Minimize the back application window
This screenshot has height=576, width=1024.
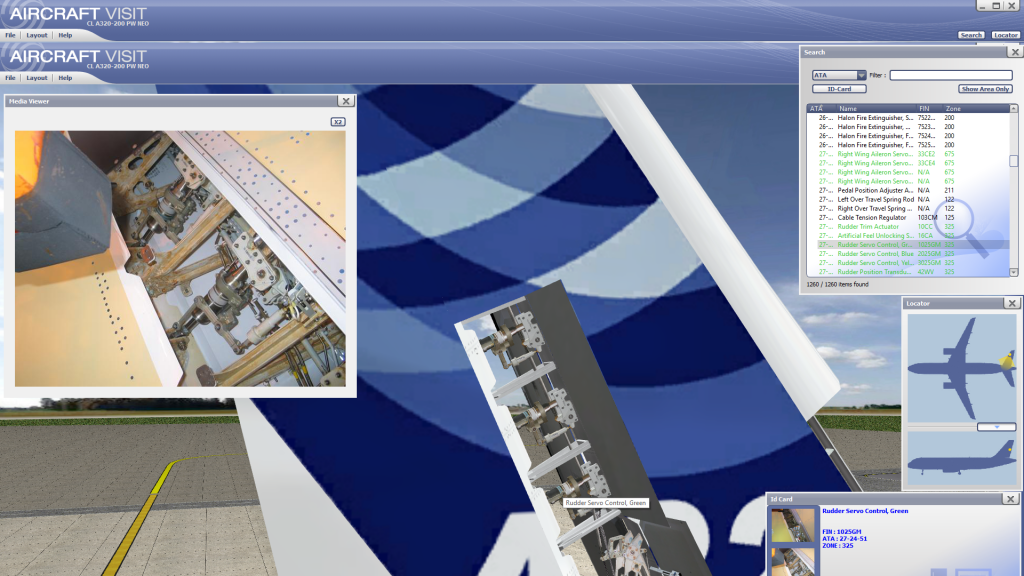[x=983, y=5]
